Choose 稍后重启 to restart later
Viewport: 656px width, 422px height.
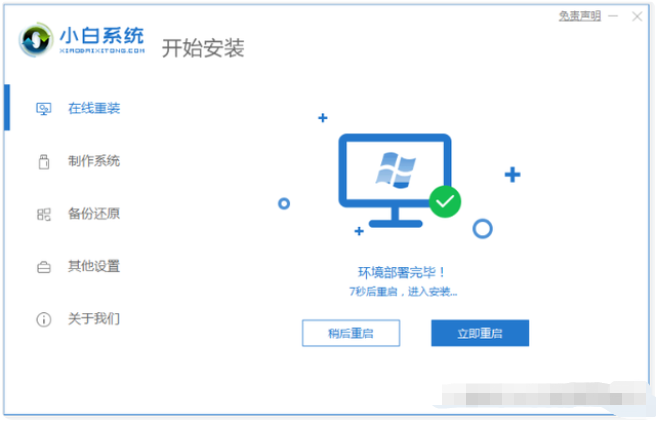click(351, 333)
